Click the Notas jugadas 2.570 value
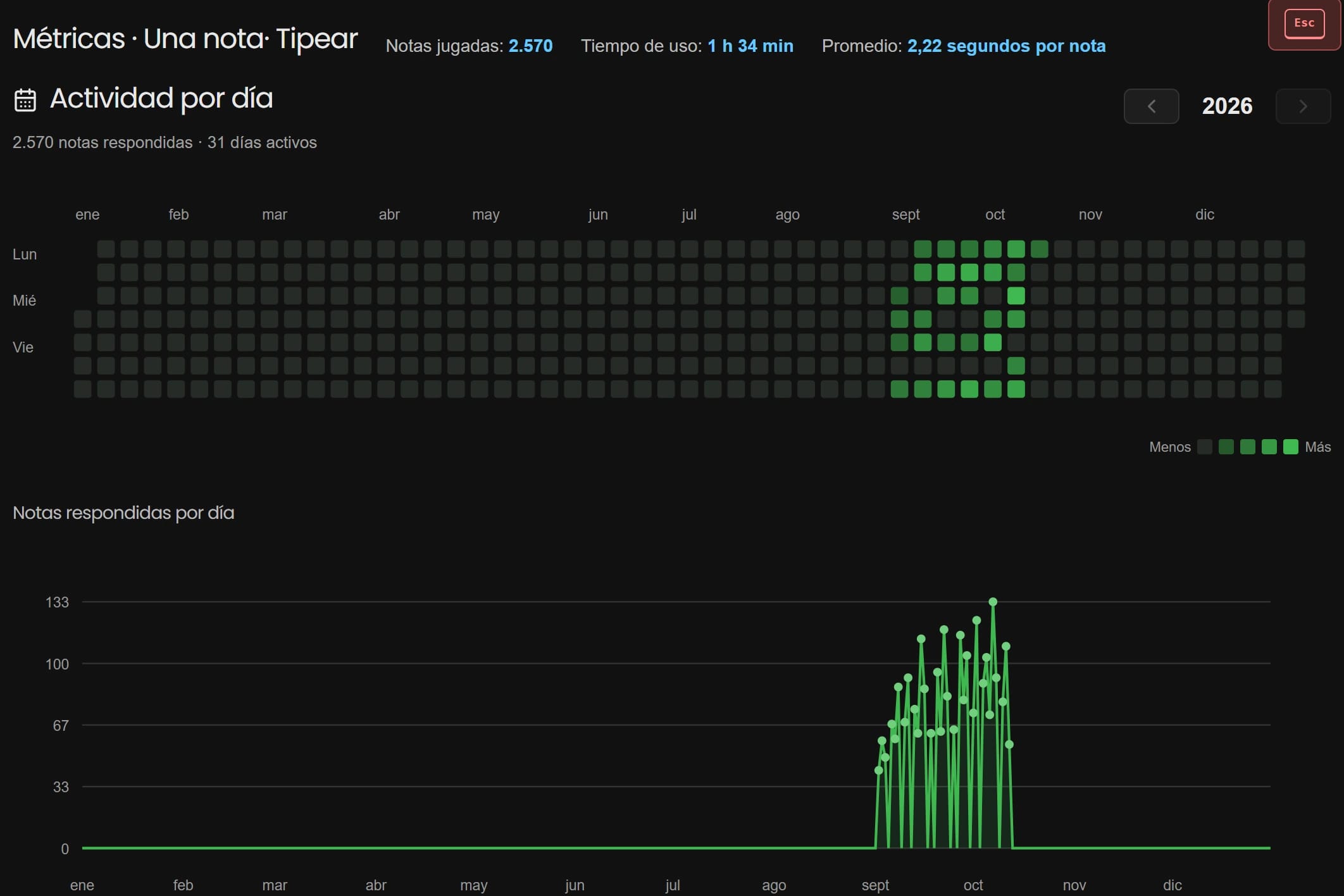The image size is (1344, 896). (x=530, y=46)
